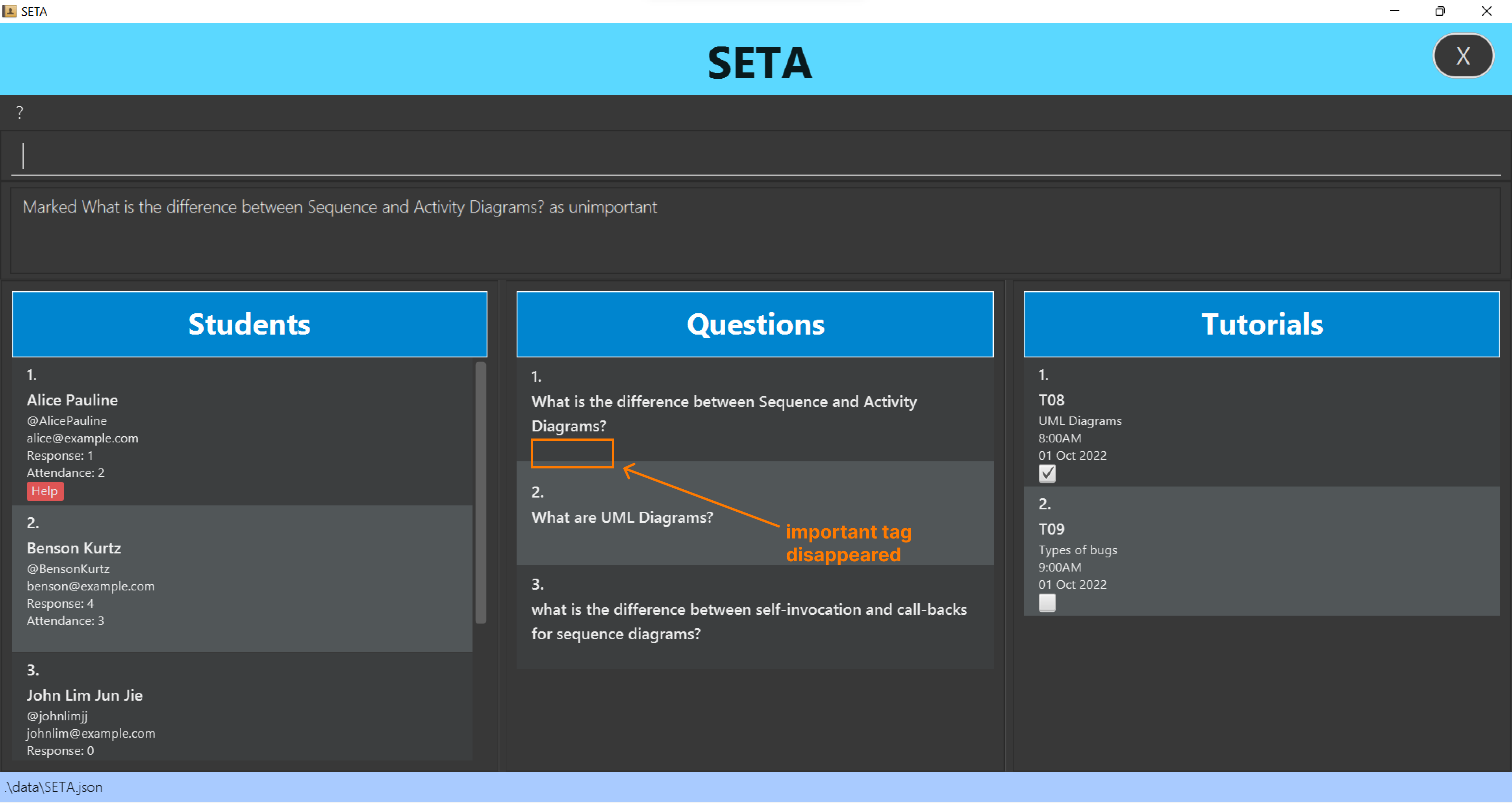Click John's 'Response: 0' text
The width and height of the screenshot is (1512, 803).
60,751
